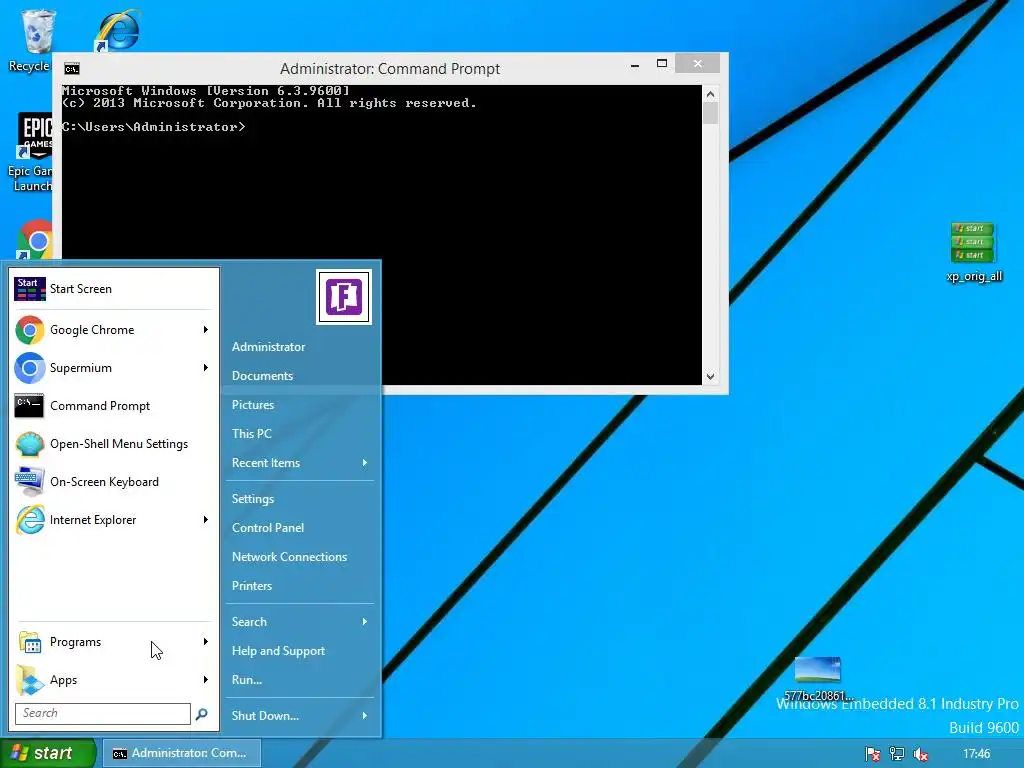Expand the Apps submenu arrow
The image size is (1024, 768).
(206, 680)
